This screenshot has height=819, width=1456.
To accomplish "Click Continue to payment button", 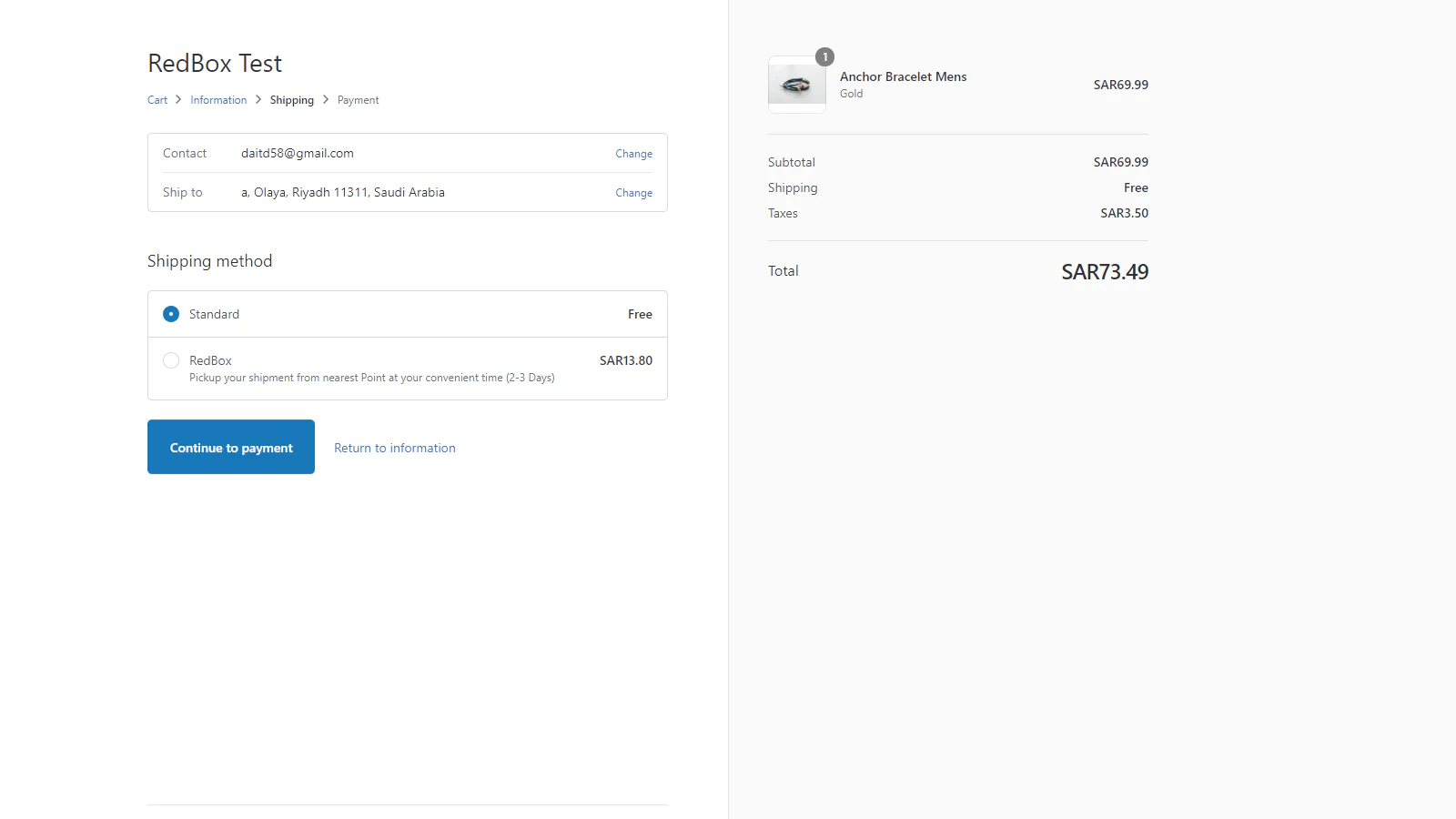I will 231,447.
